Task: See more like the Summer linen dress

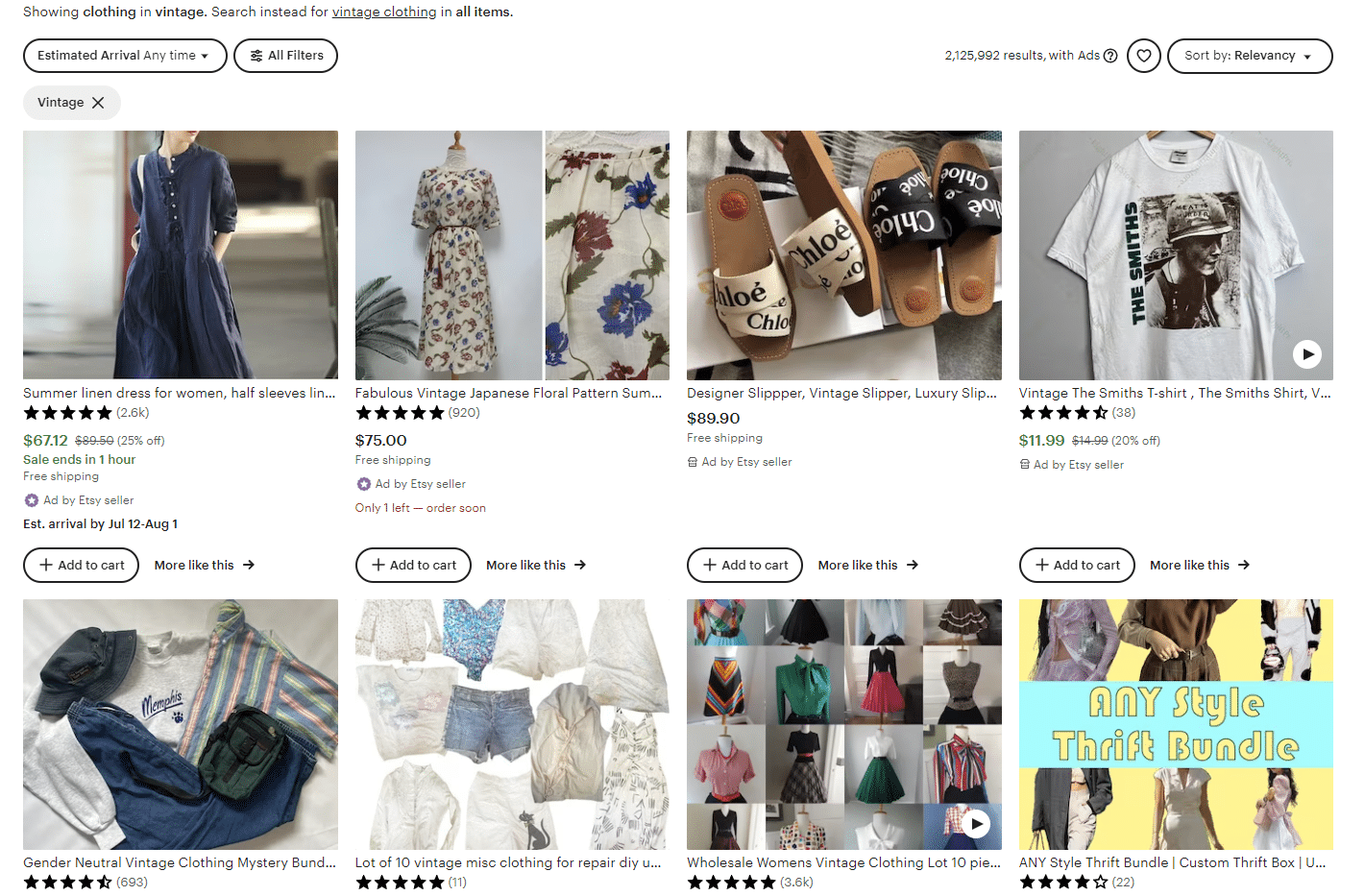Action: coord(205,565)
